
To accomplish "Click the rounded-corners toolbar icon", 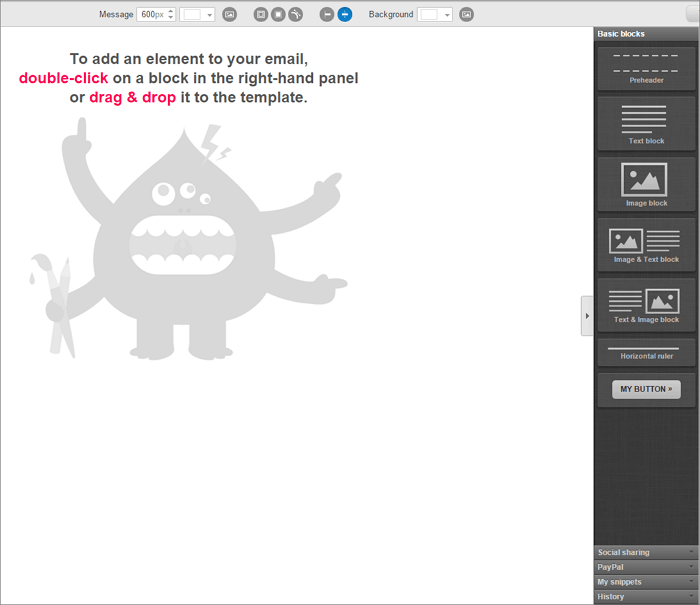I will tap(296, 15).
